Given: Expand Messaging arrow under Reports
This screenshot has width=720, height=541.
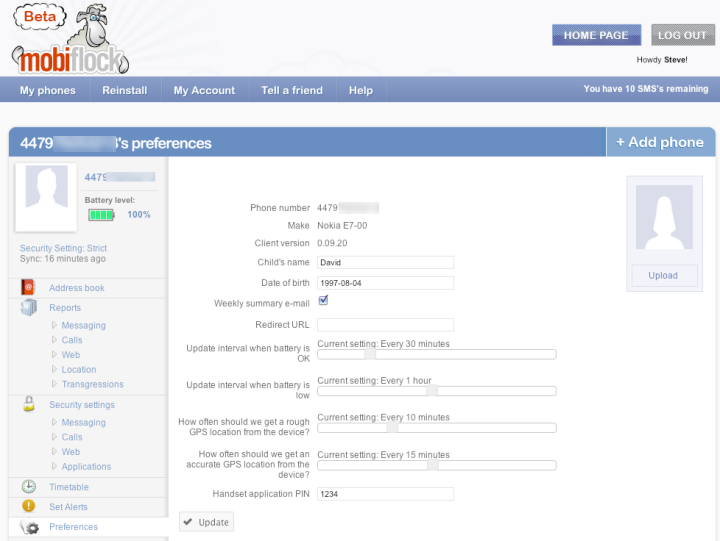Looking at the screenshot, I should 54,325.
